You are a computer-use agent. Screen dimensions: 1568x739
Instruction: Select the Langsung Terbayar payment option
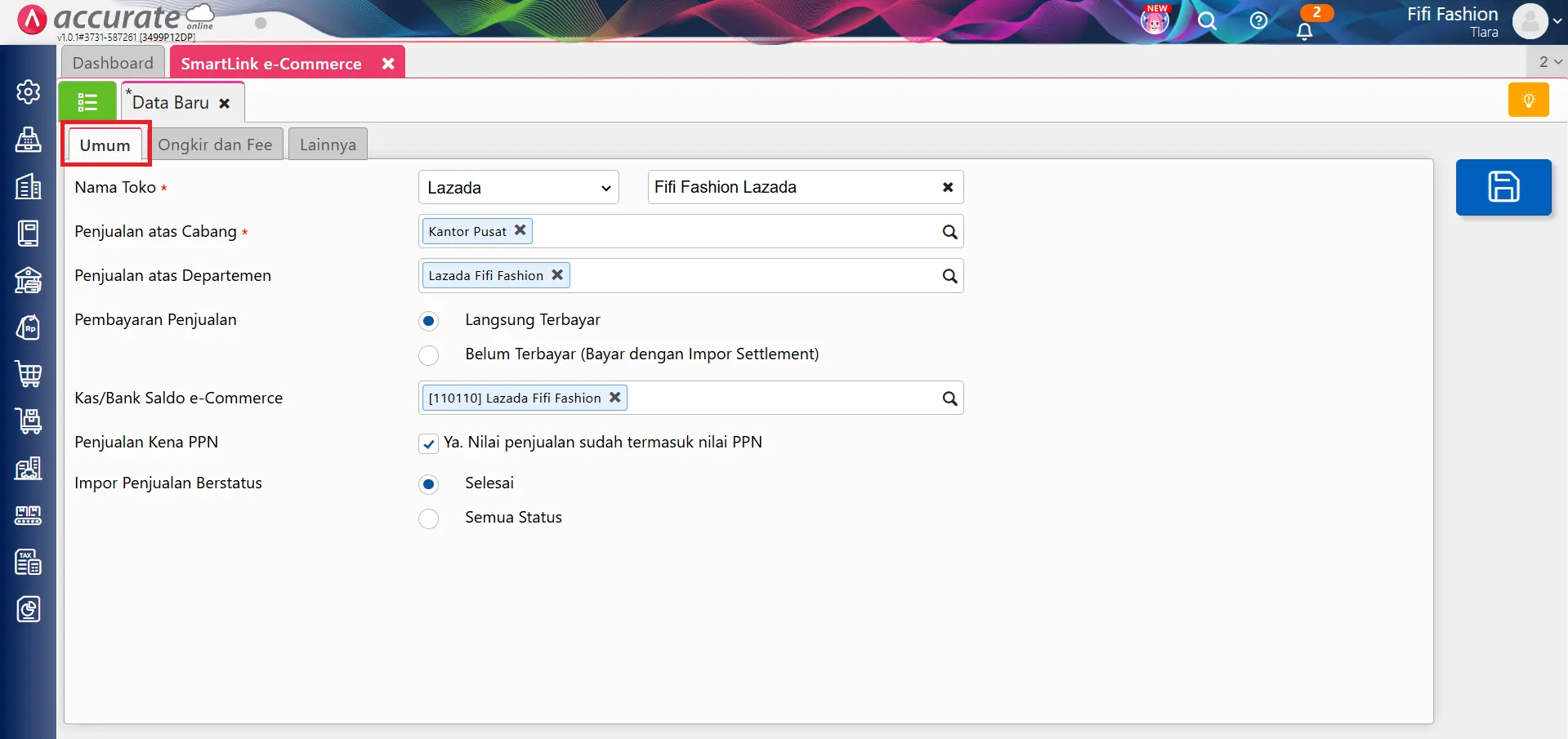point(428,321)
